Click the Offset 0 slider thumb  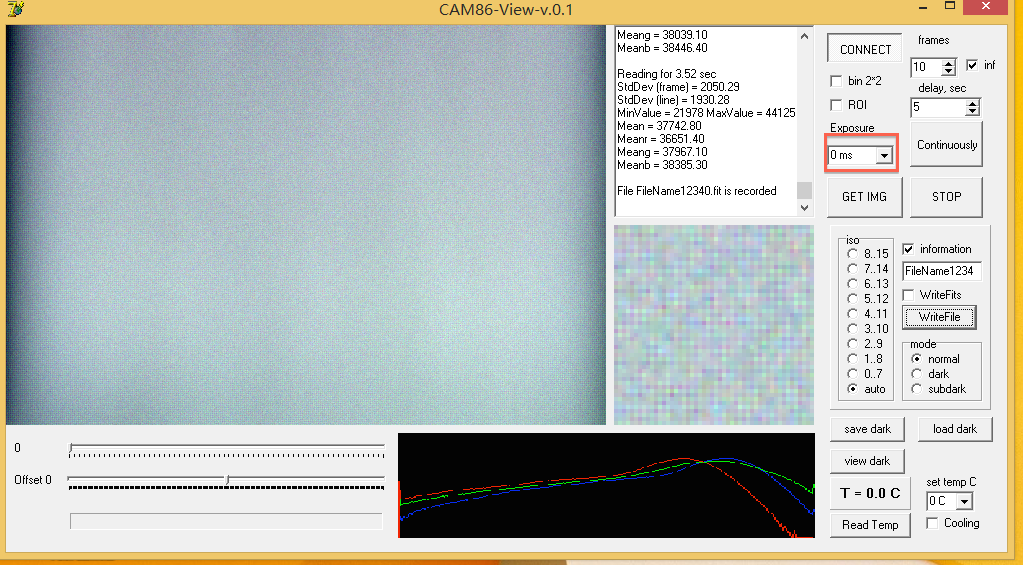(x=227, y=480)
